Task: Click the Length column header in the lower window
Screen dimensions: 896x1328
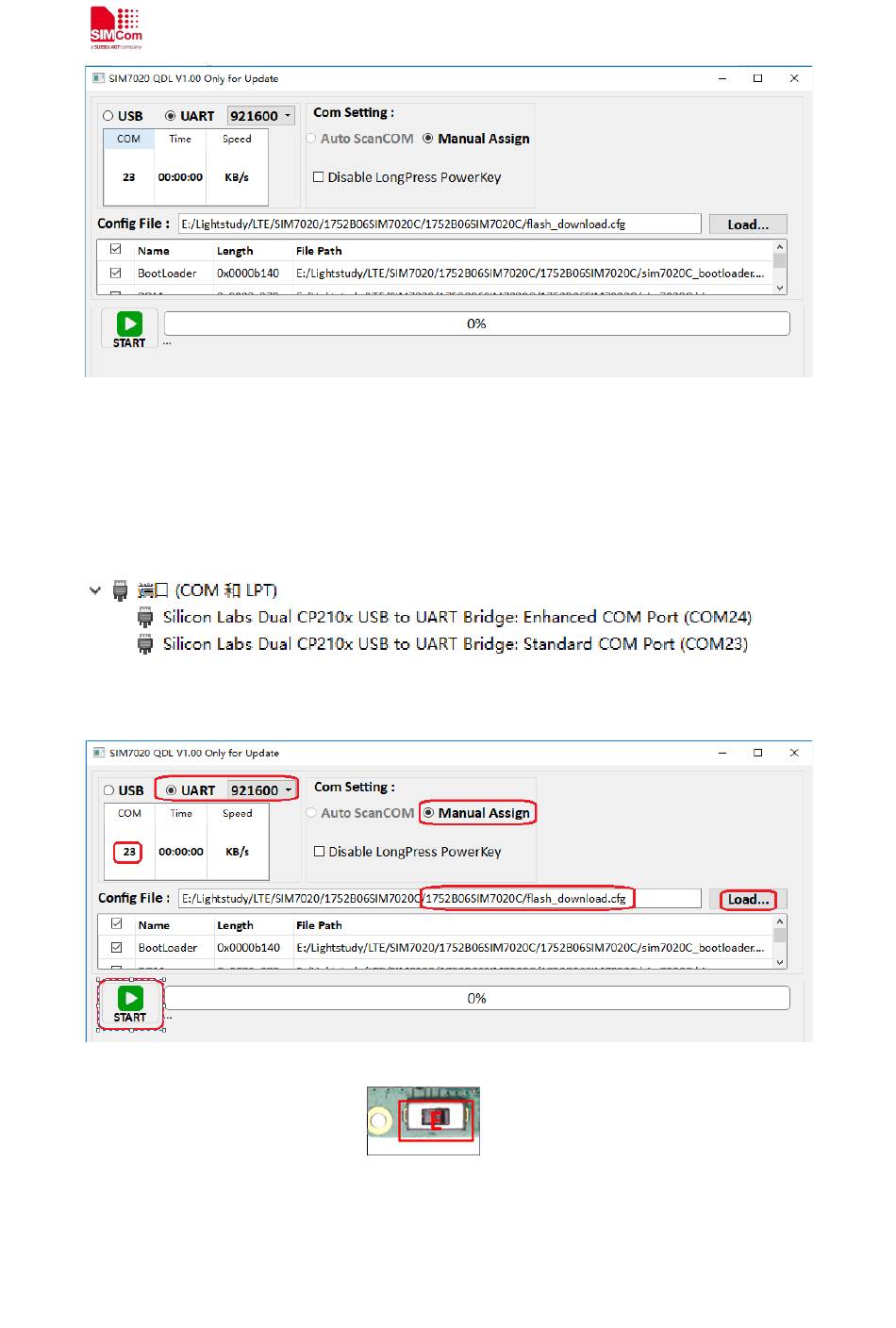Action: (235, 925)
